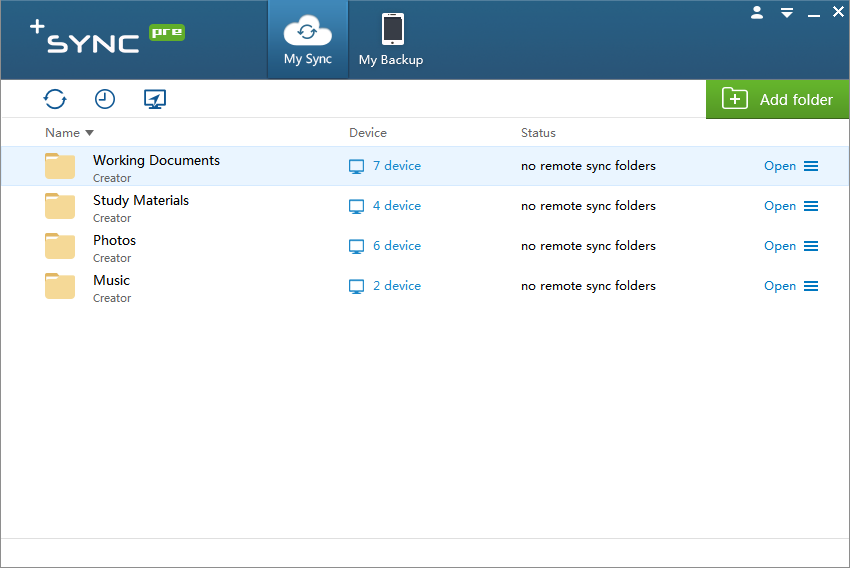This screenshot has width=850, height=568.
Task: Switch to the My Backup tab
Action: click(391, 40)
